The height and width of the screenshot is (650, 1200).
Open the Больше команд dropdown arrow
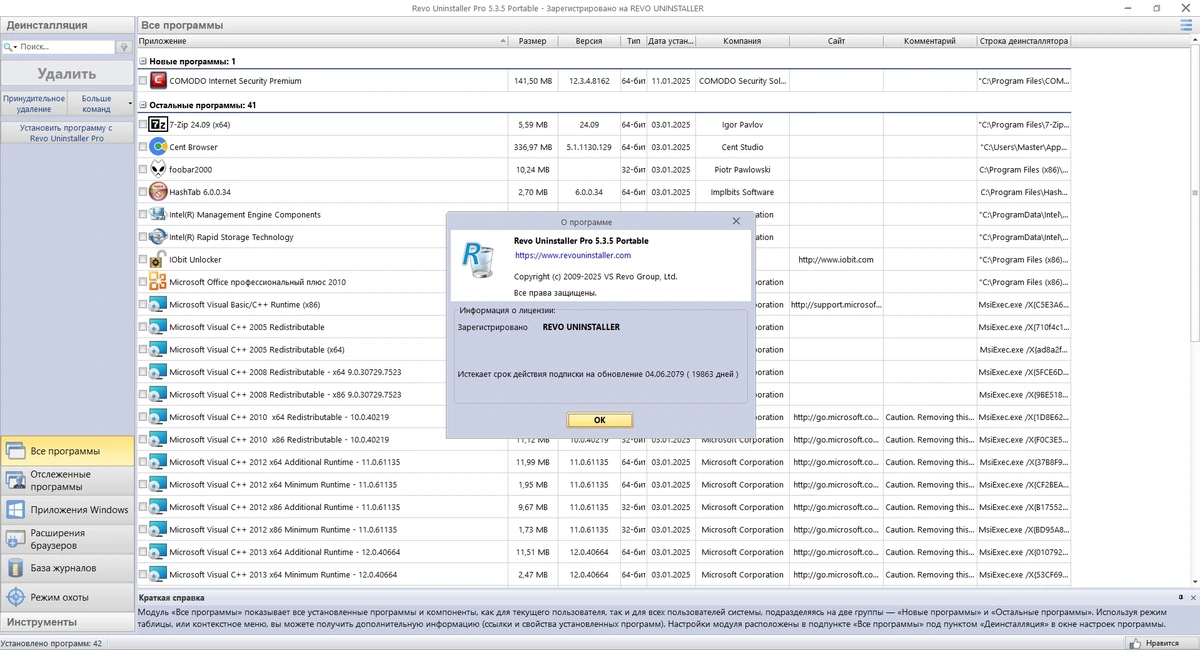tap(130, 102)
